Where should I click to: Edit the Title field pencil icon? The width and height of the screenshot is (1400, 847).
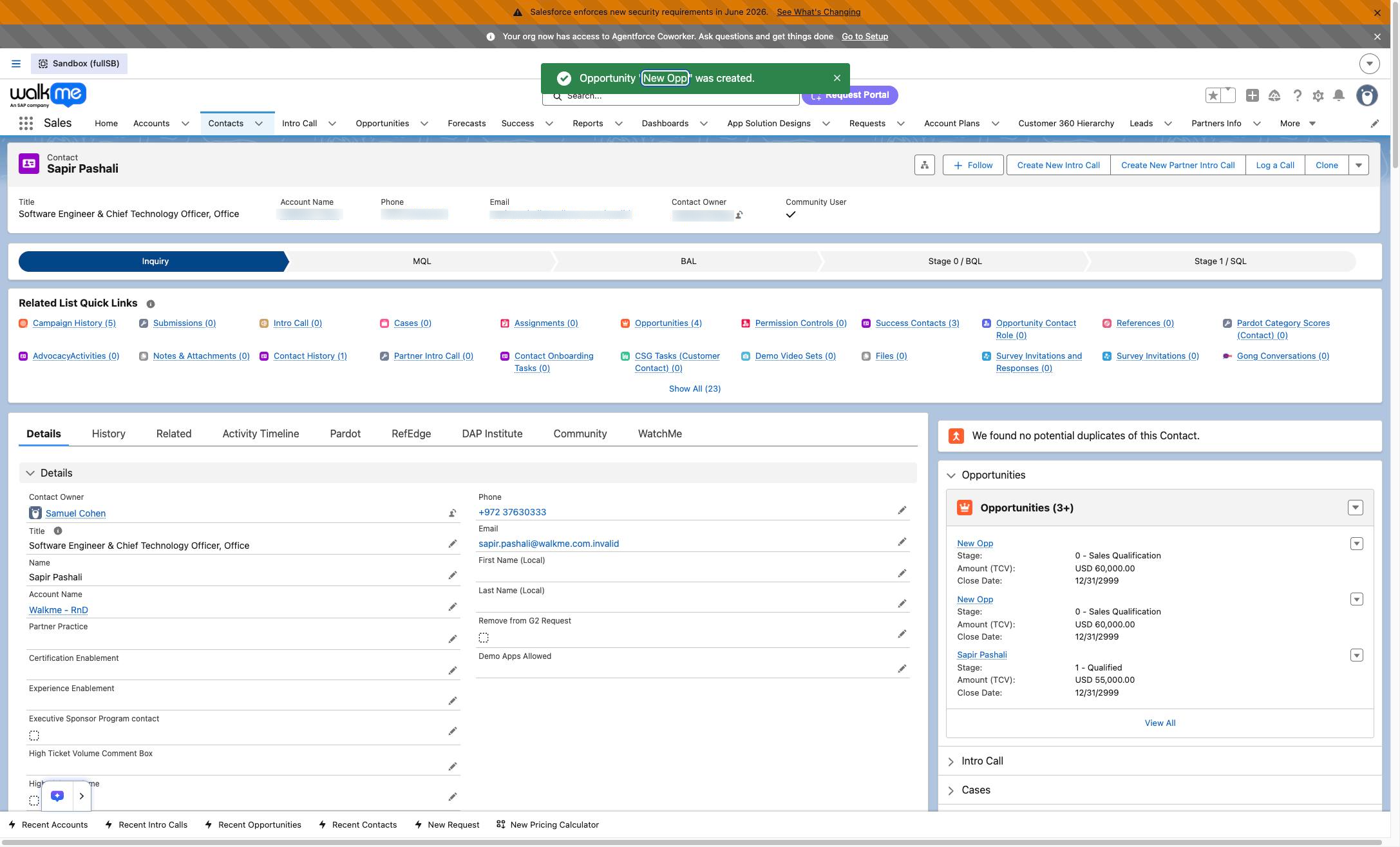coord(453,544)
